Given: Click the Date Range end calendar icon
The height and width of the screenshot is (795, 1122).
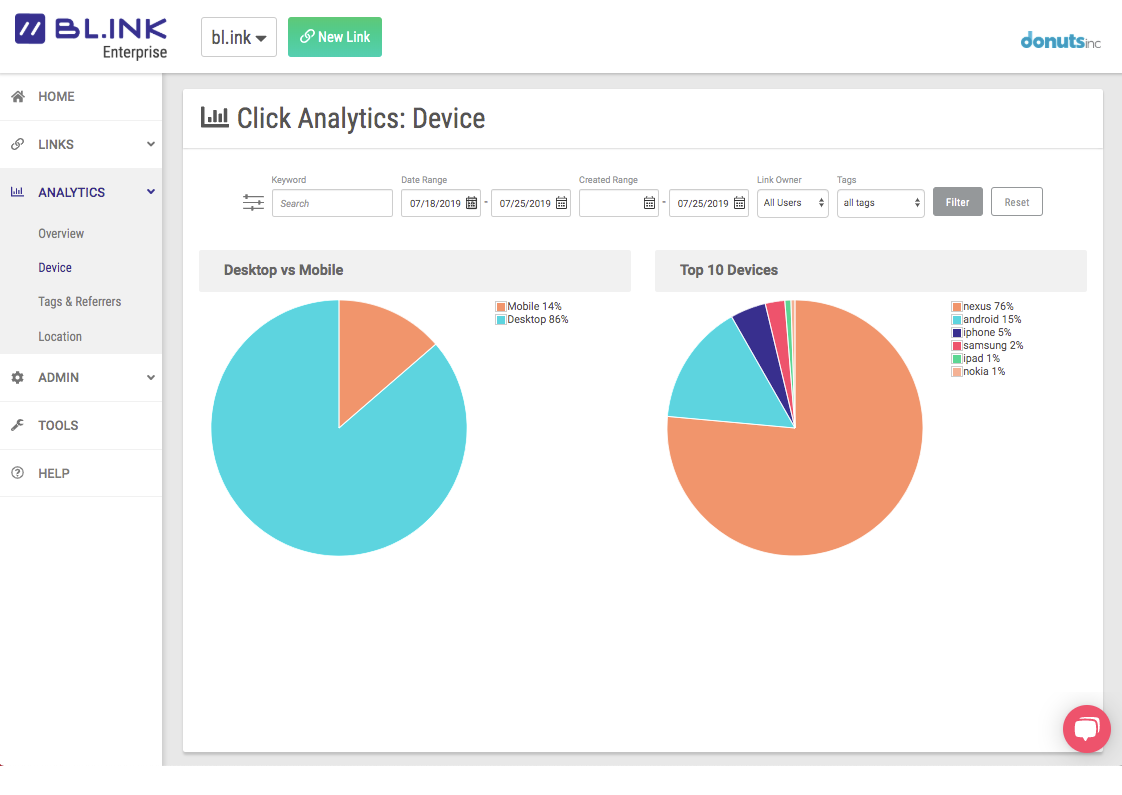Looking at the screenshot, I should point(561,203).
